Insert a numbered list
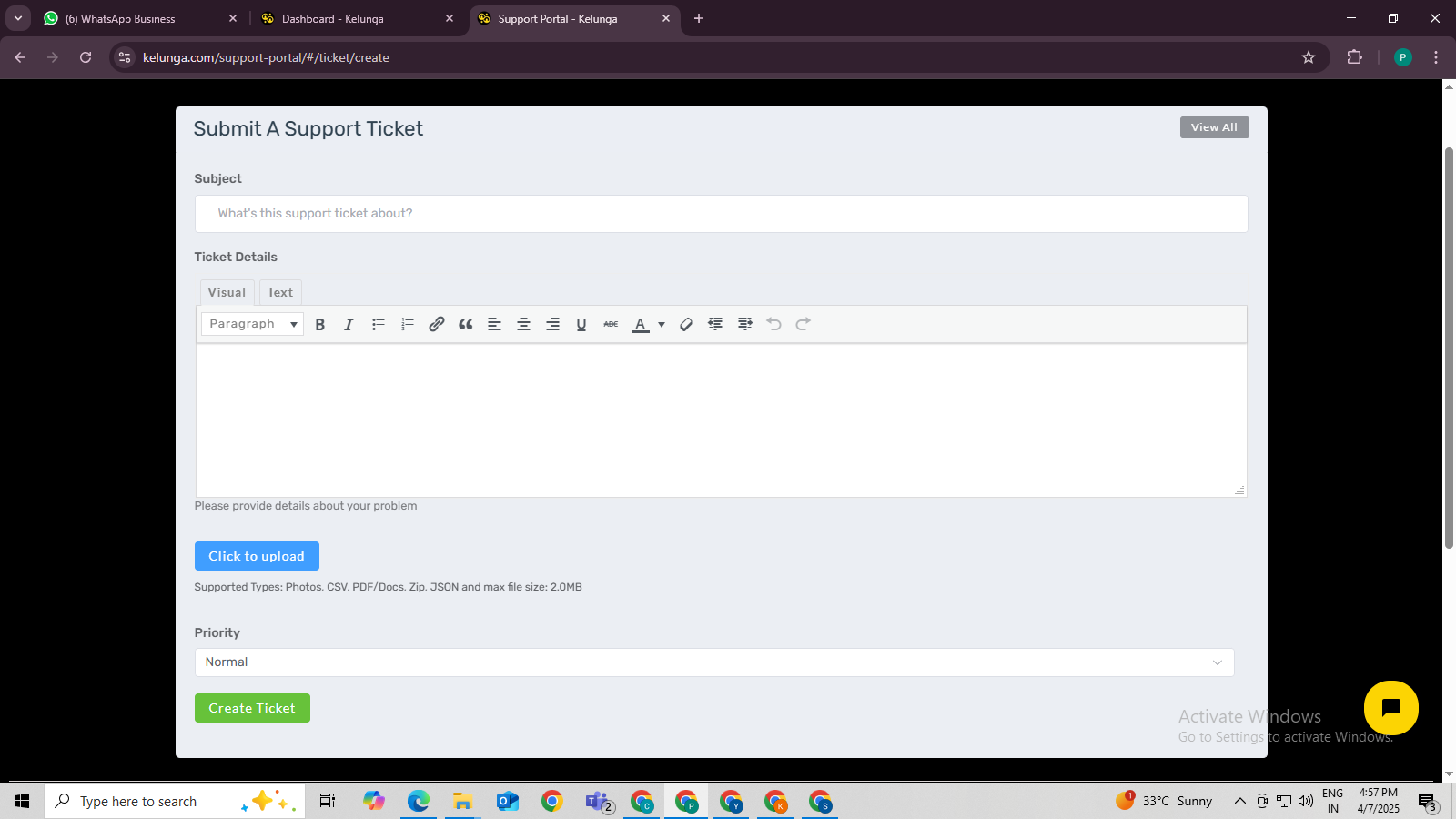 click(407, 324)
